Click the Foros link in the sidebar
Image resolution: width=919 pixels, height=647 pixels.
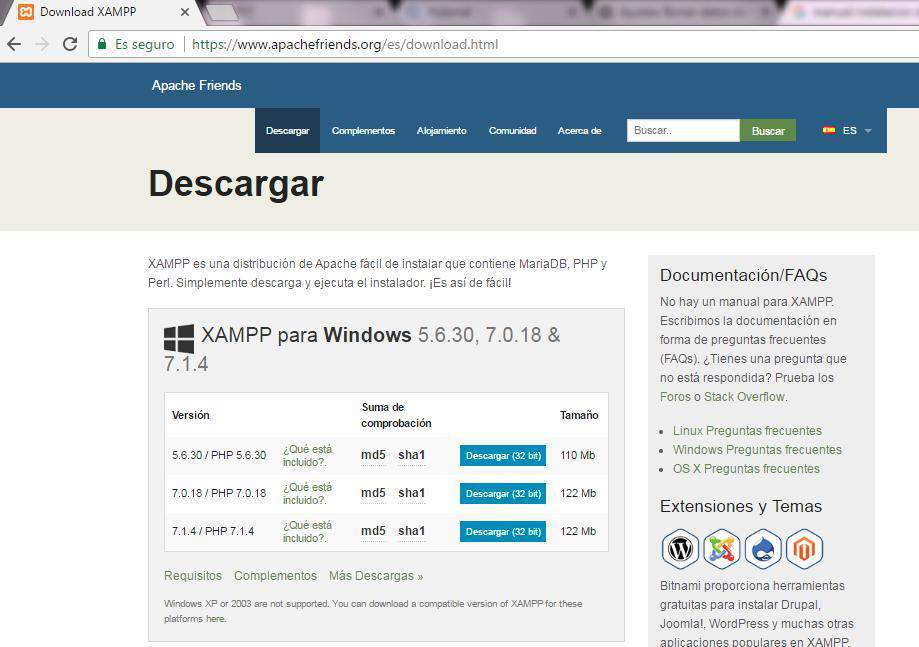click(x=675, y=397)
